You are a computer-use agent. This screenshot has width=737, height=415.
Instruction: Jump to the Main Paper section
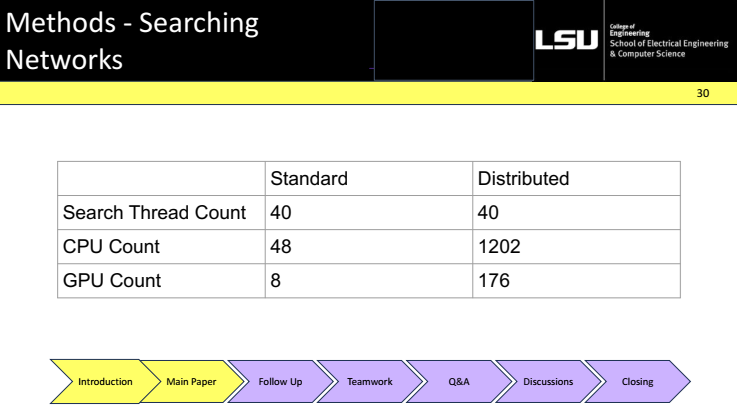tap(191, 381)
